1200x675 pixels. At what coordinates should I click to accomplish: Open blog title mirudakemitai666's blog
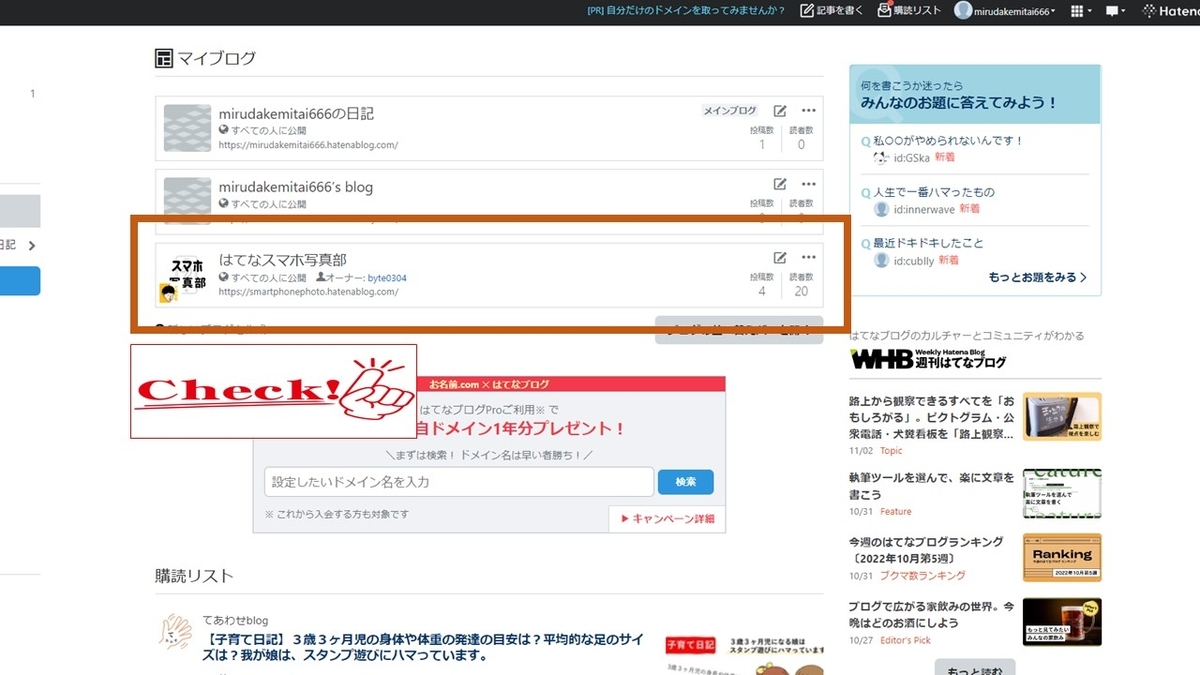tap(296, 187)
